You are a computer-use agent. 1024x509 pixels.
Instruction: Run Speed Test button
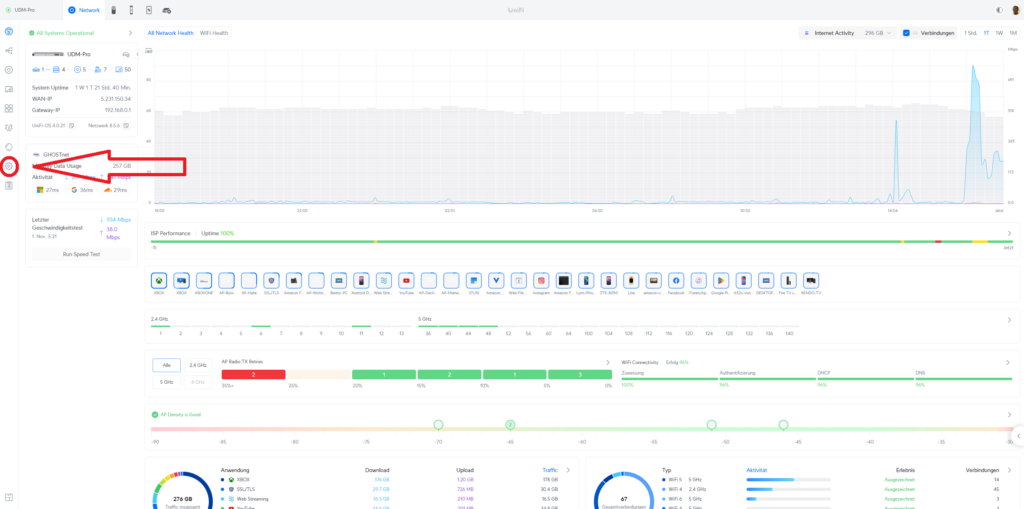tap(80, 255)
